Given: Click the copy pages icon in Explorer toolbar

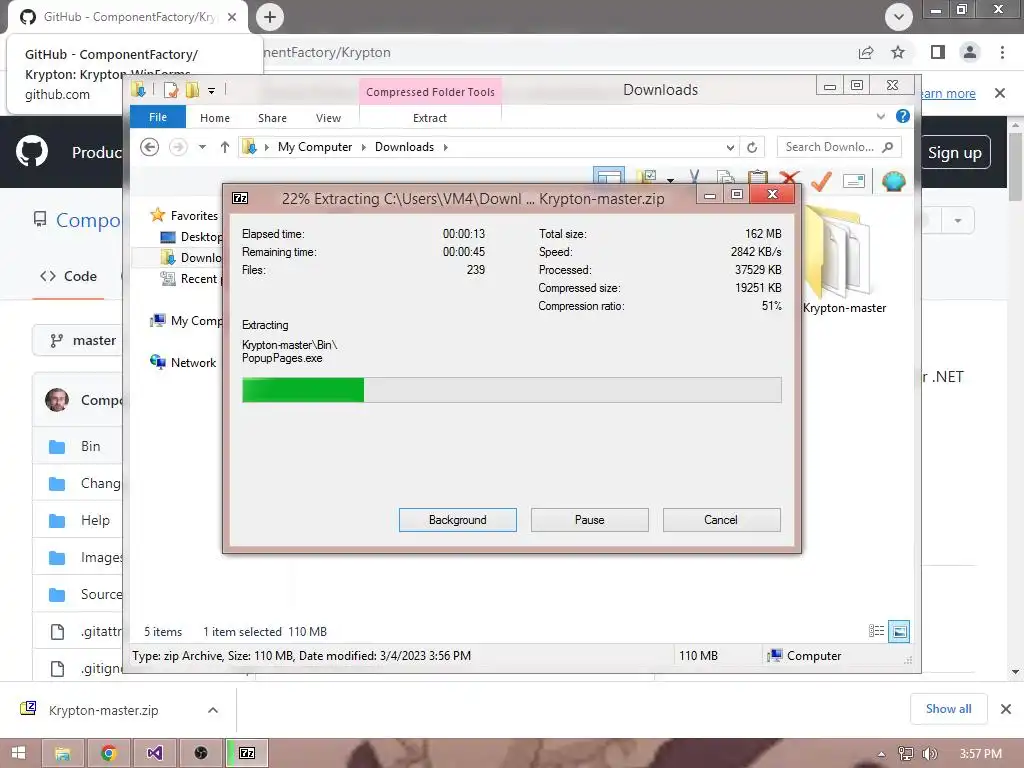Looking at the screenshot, I should tap(725, 177).
